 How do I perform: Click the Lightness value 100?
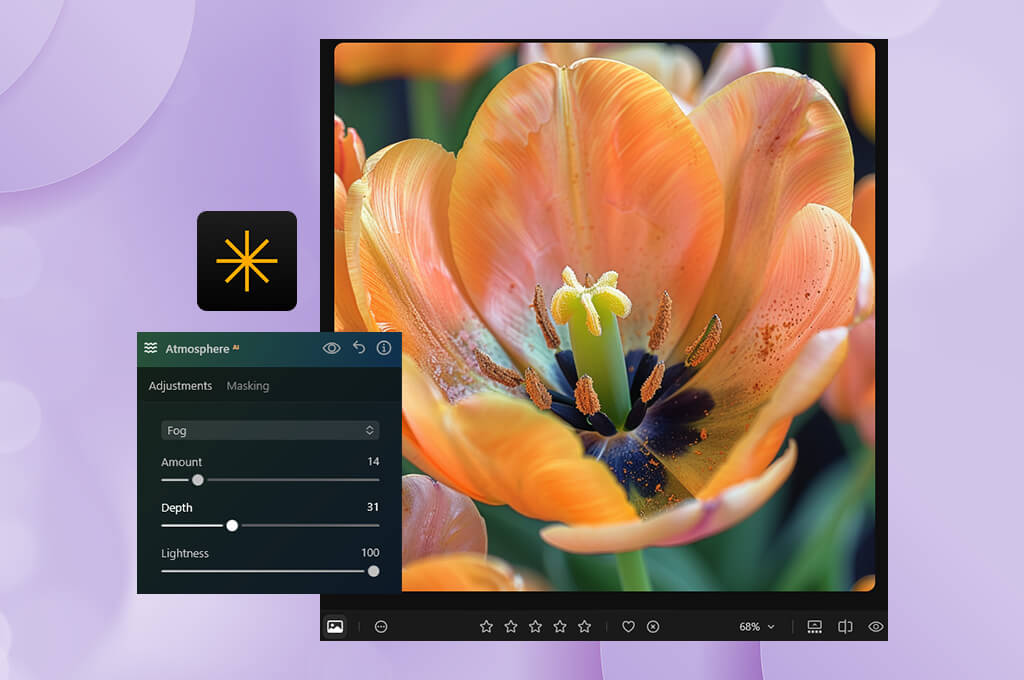(370, 553)
